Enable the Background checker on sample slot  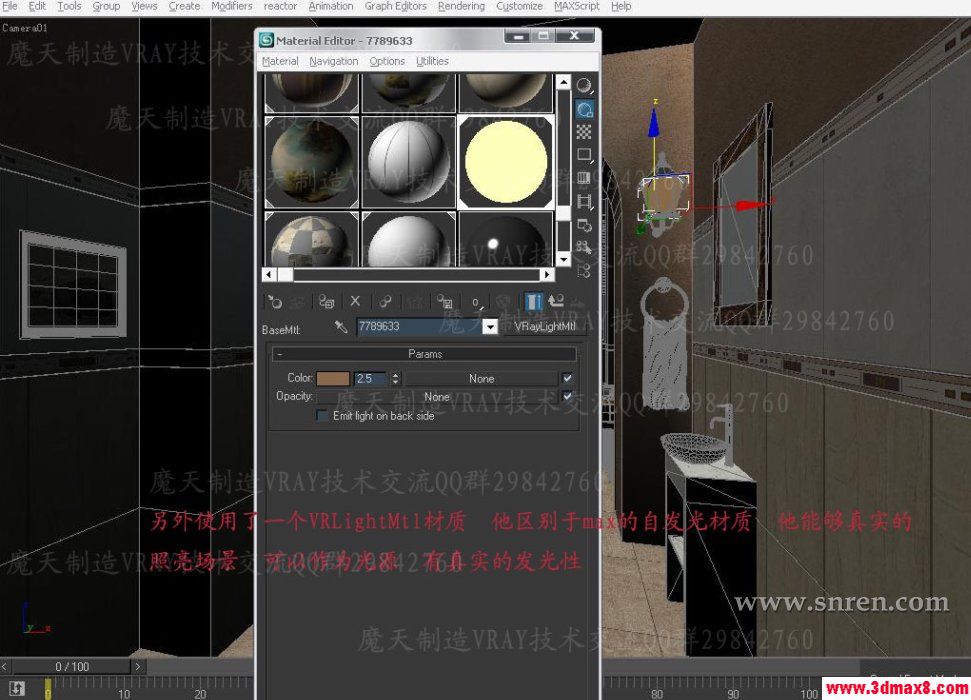[584, 131]
